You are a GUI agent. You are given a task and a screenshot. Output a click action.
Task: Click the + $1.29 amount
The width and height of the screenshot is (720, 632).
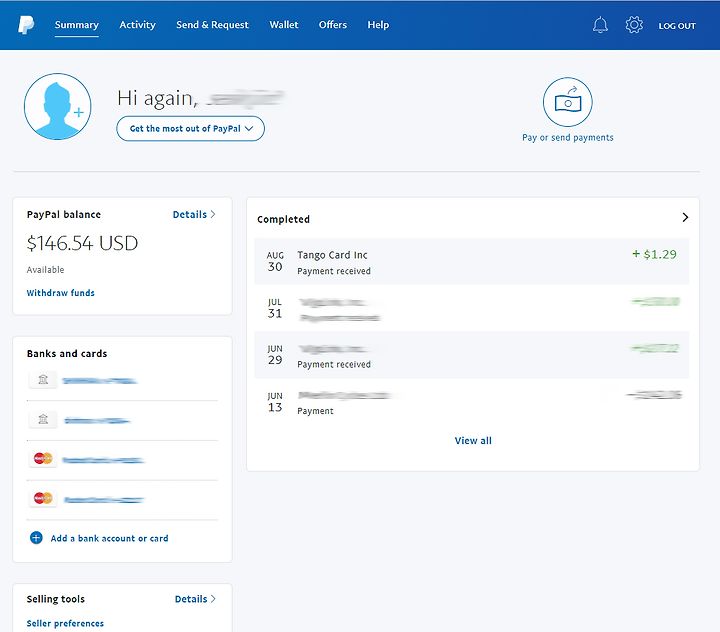[654, 254]
